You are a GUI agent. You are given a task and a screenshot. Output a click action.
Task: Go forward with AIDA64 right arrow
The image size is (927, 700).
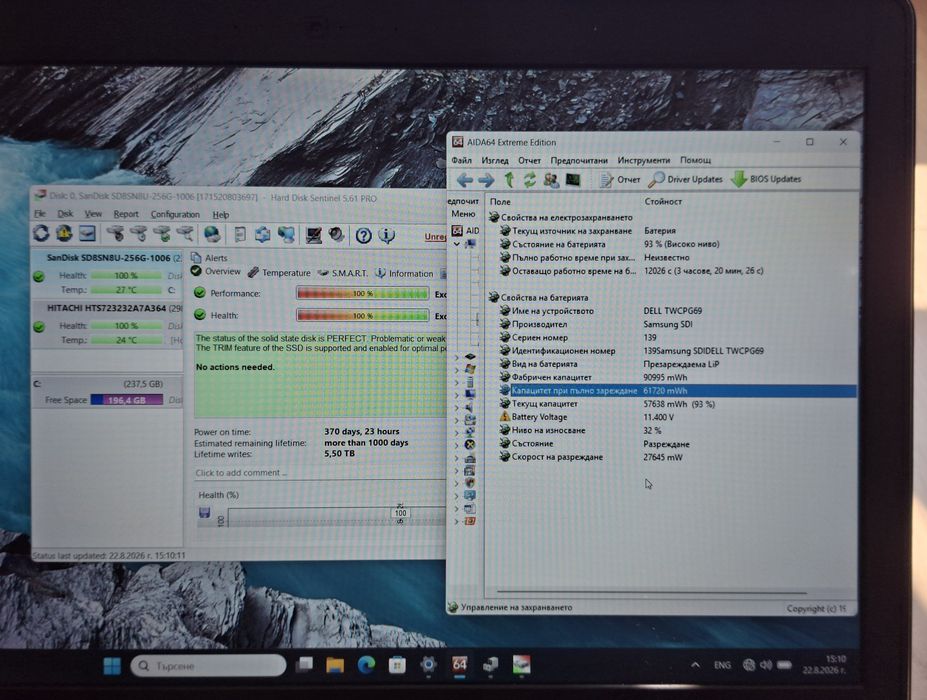(x=486, y=180)
